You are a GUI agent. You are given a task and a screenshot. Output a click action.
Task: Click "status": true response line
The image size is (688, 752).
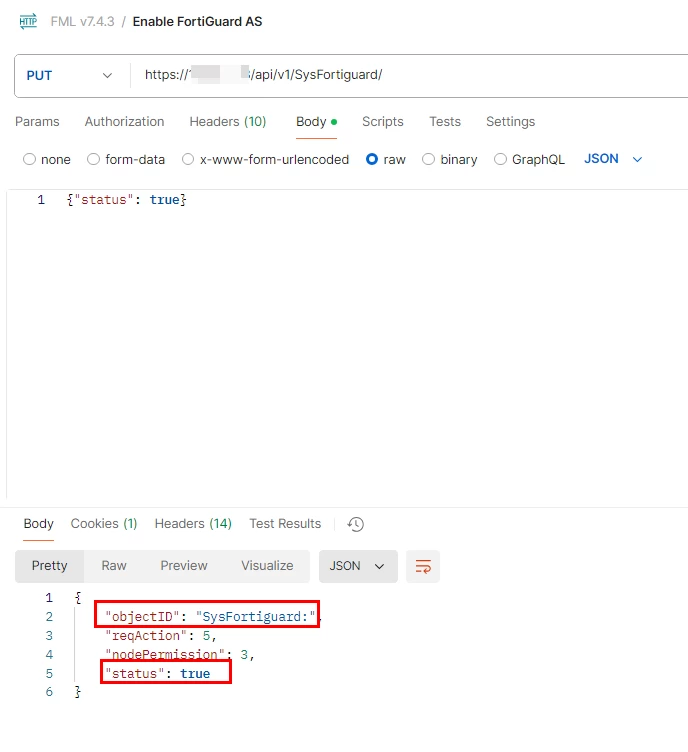click(158, 674)
